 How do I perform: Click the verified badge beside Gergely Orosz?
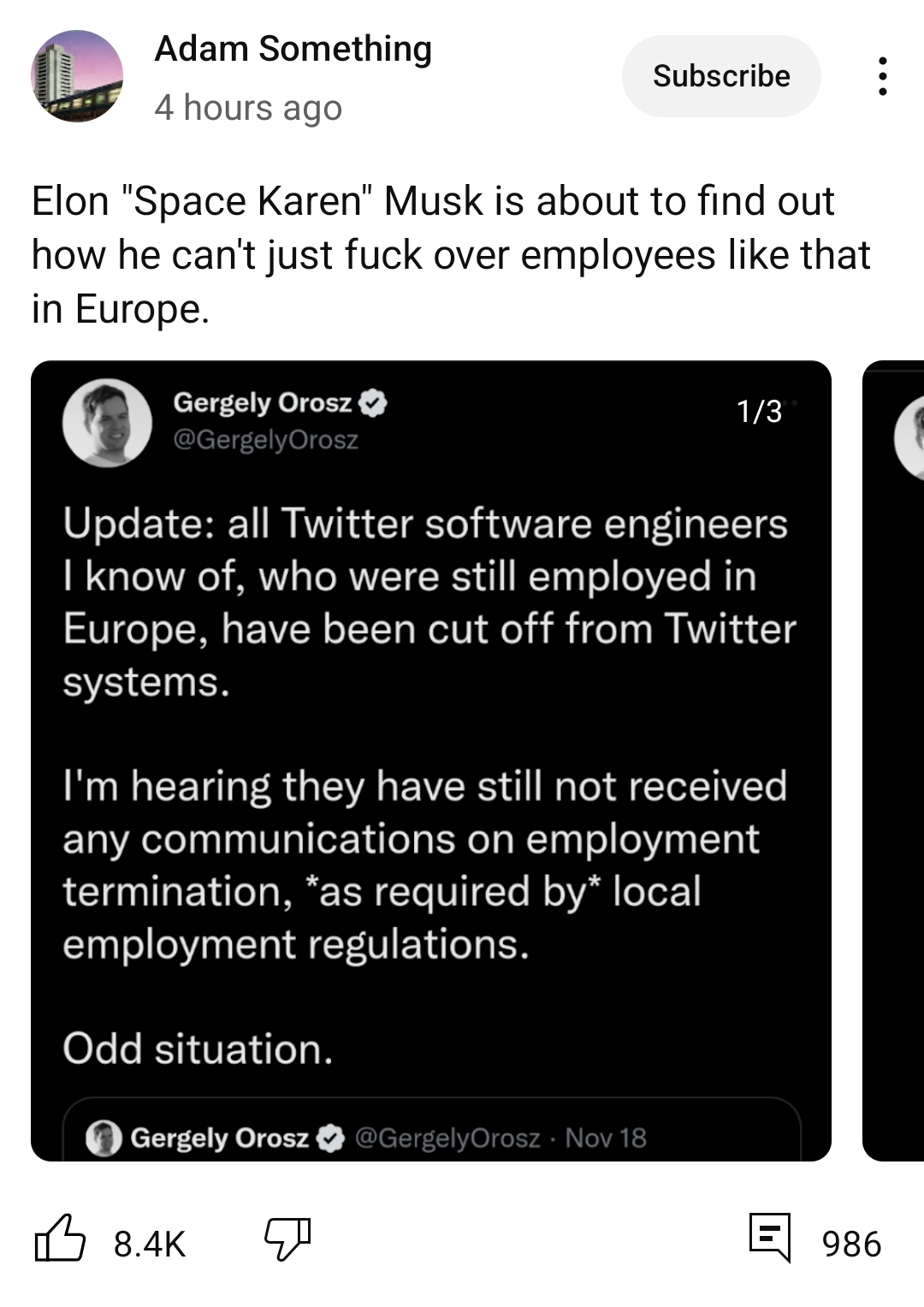coord(373,402)
